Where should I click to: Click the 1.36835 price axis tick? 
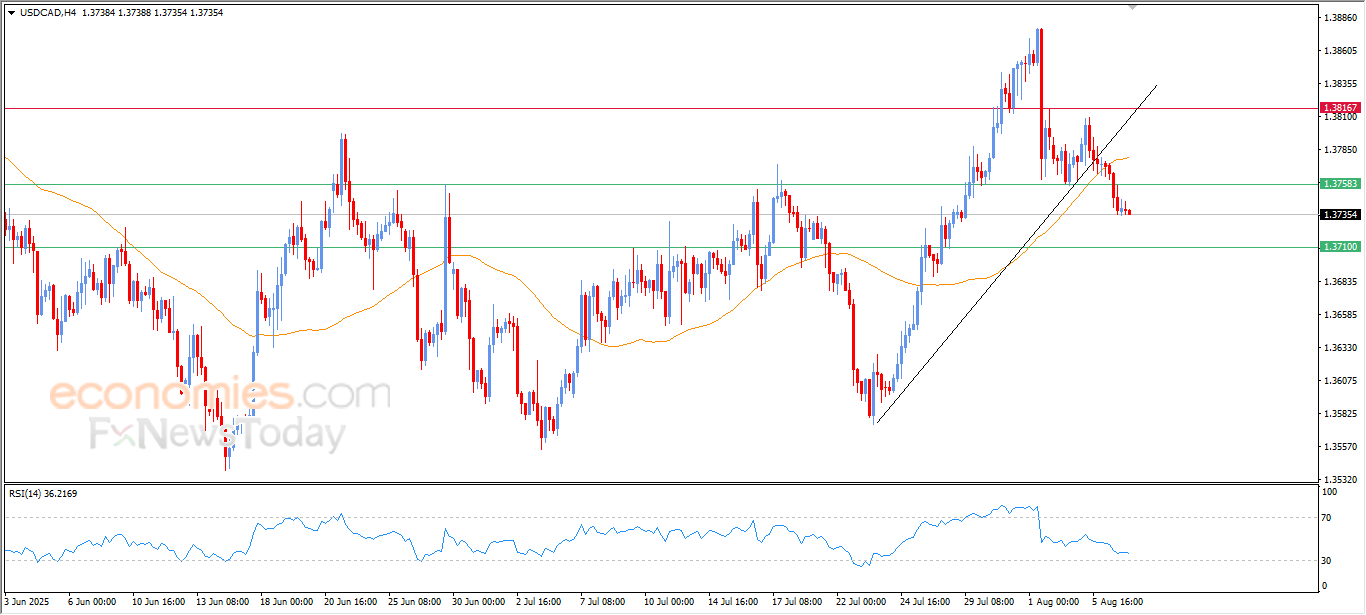(x=1340, y=282)
